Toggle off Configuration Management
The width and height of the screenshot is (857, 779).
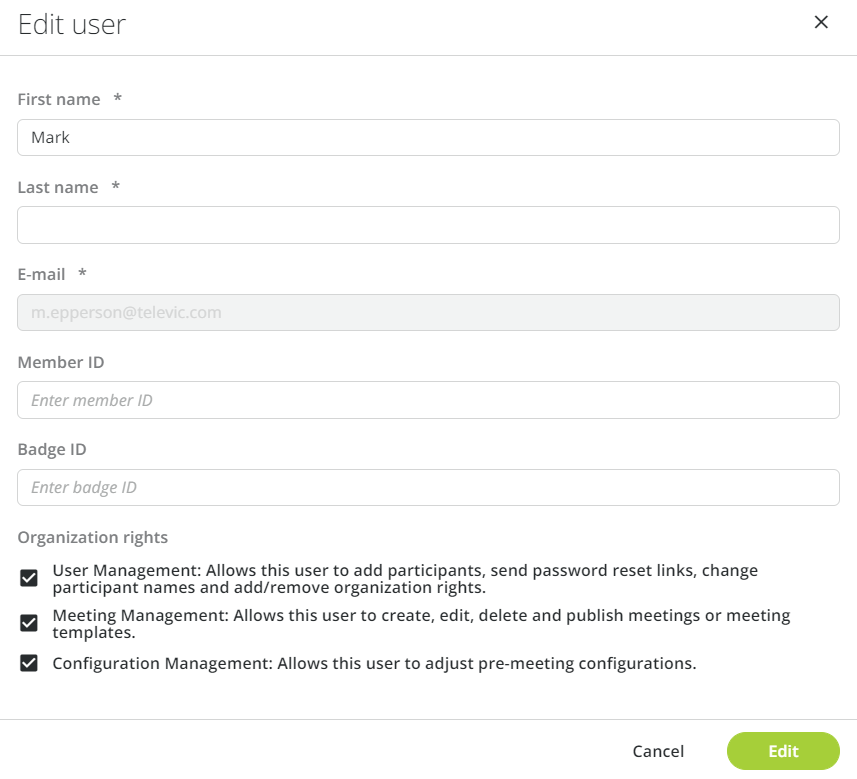pyautogui.click(x=28, y=663)
